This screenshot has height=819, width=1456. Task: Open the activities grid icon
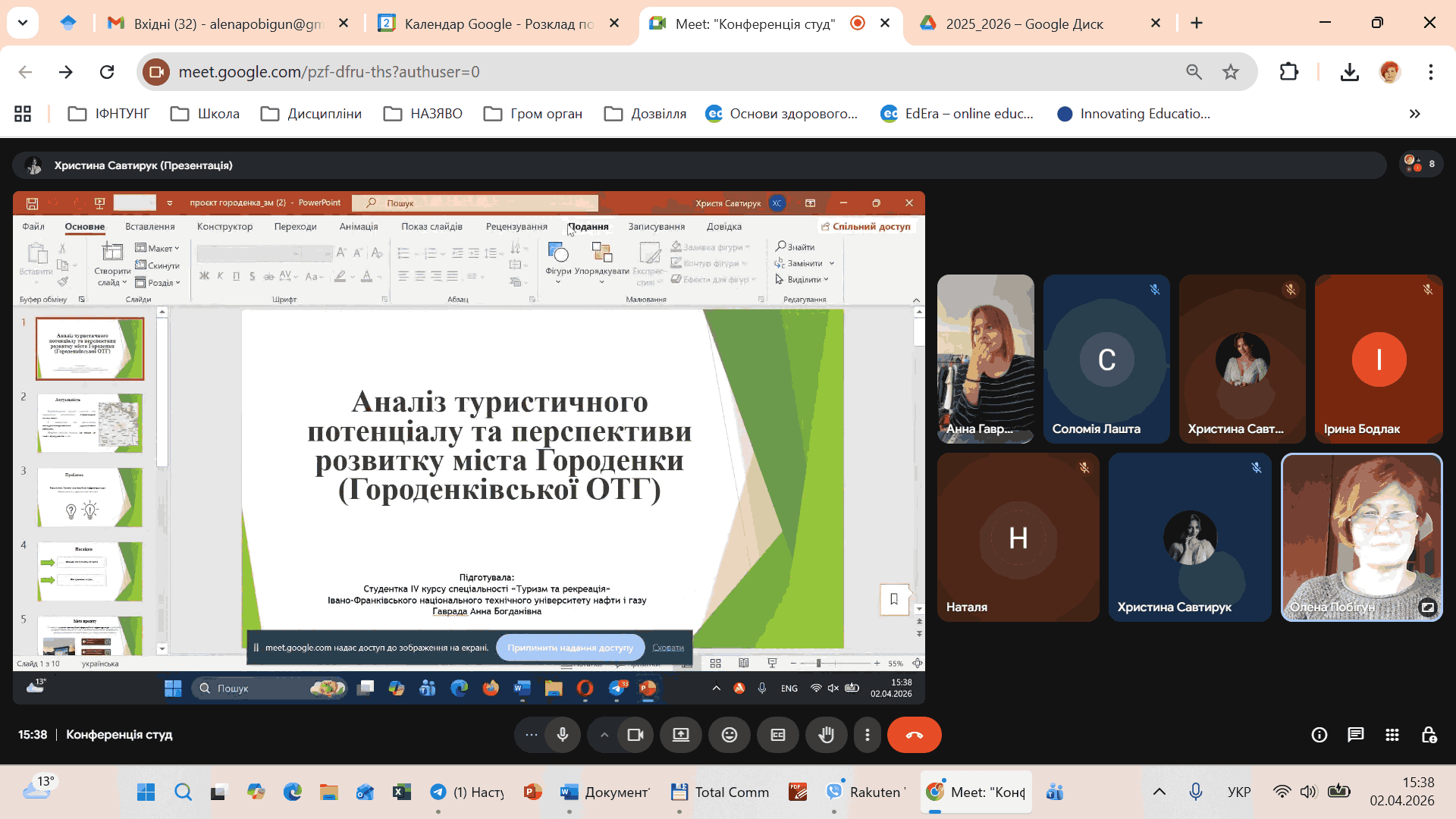[x=1392, y=735]
